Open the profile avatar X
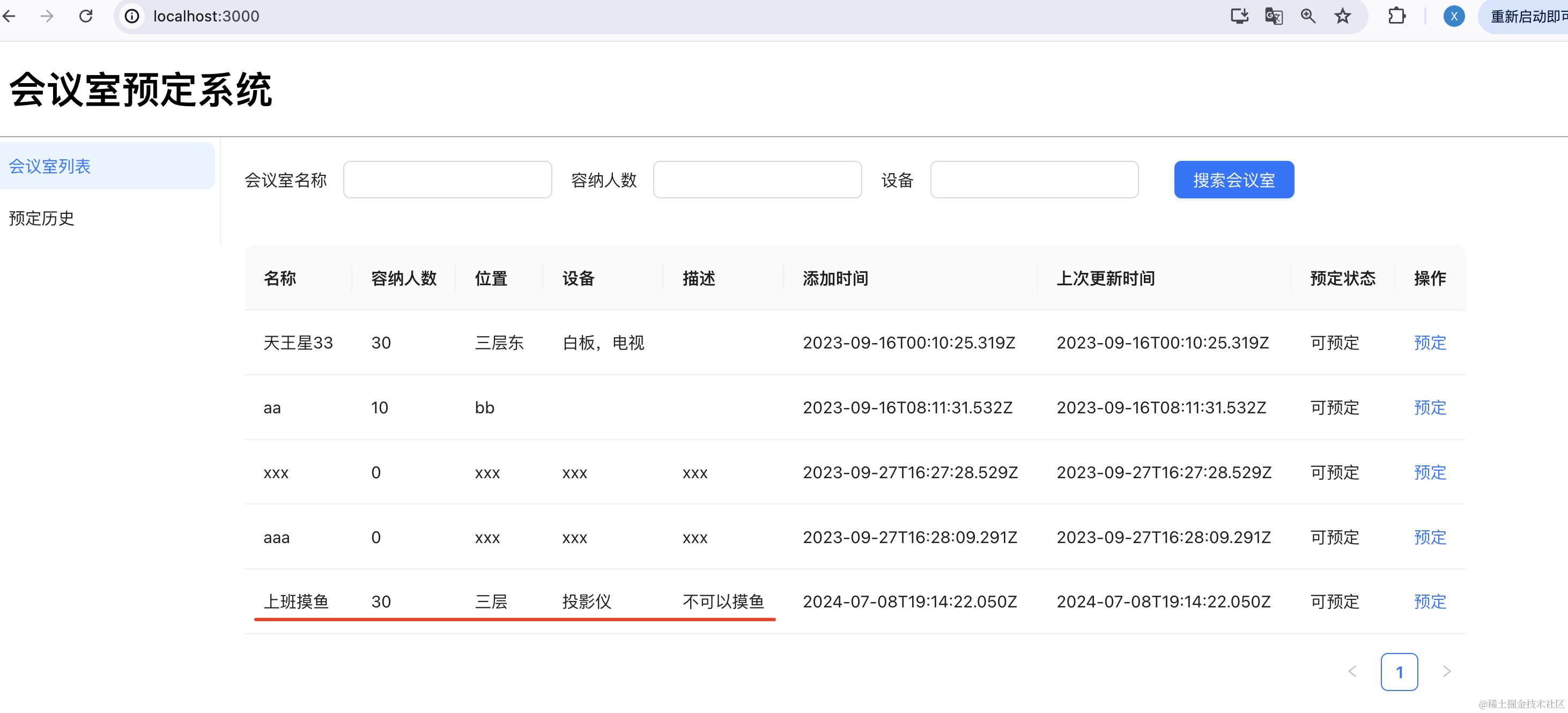Image resolution: width=1568 pixels, height=713 pixels. (1454, 16)
